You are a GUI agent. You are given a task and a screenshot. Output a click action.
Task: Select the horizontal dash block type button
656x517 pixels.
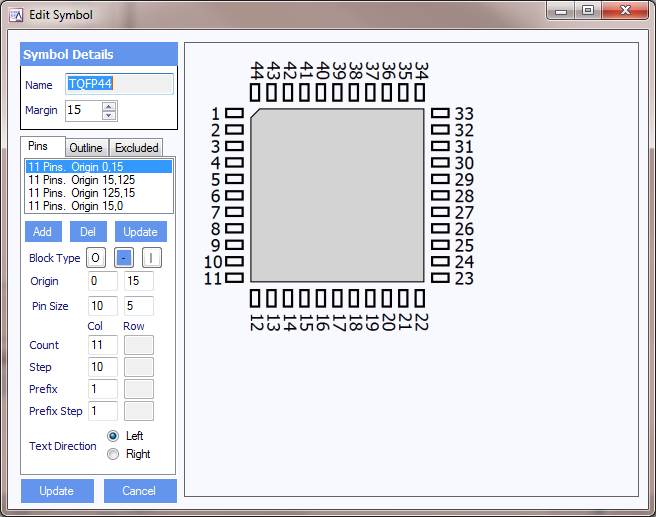(123, 258)
